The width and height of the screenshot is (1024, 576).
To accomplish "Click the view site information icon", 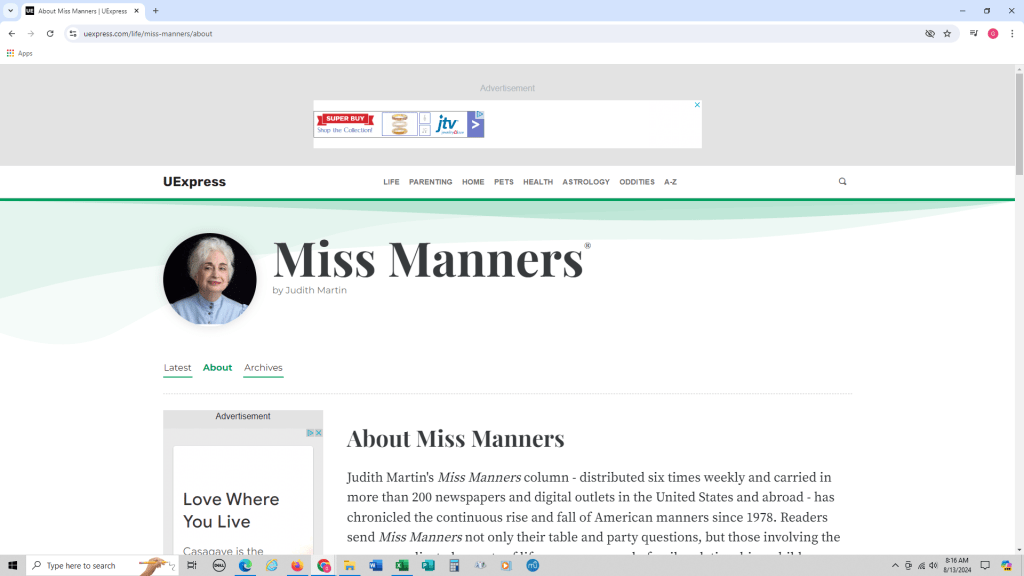I will pos(73,33).
